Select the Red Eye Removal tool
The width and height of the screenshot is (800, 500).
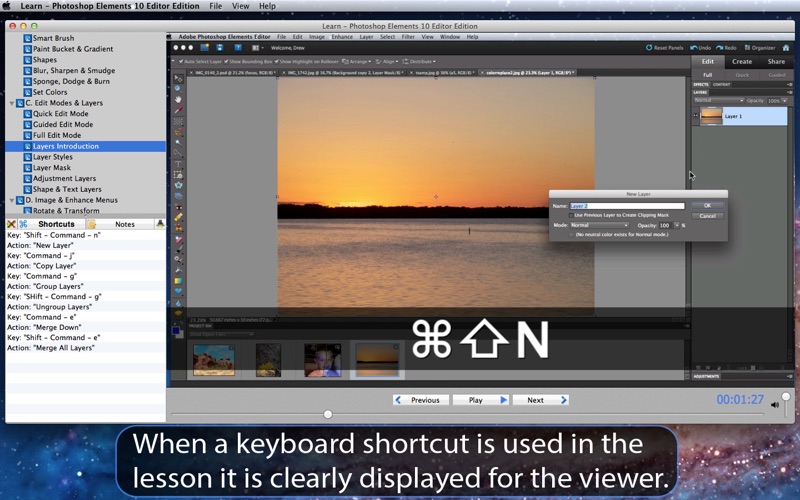178,207
